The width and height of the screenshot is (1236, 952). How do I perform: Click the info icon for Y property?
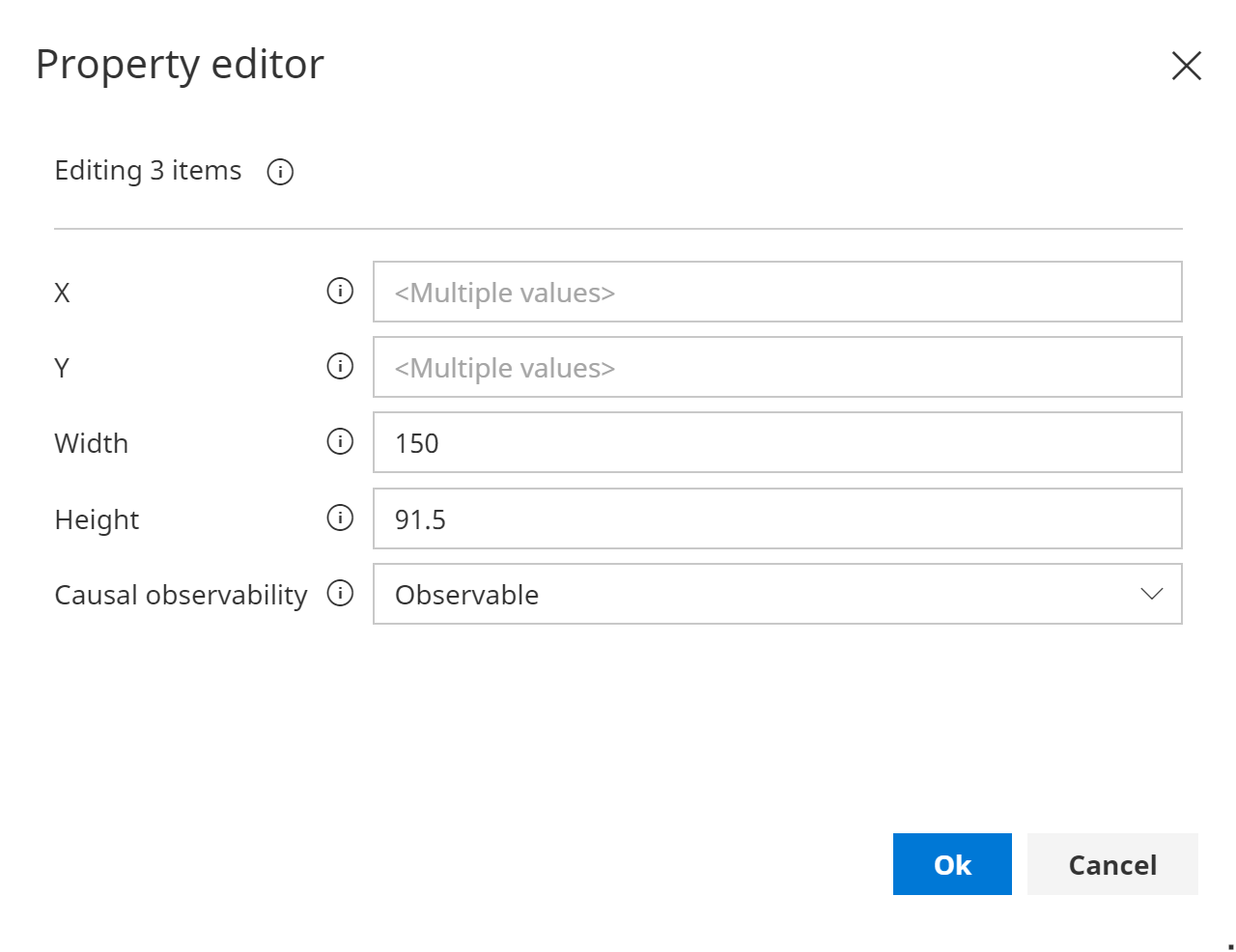click(340, 367)
